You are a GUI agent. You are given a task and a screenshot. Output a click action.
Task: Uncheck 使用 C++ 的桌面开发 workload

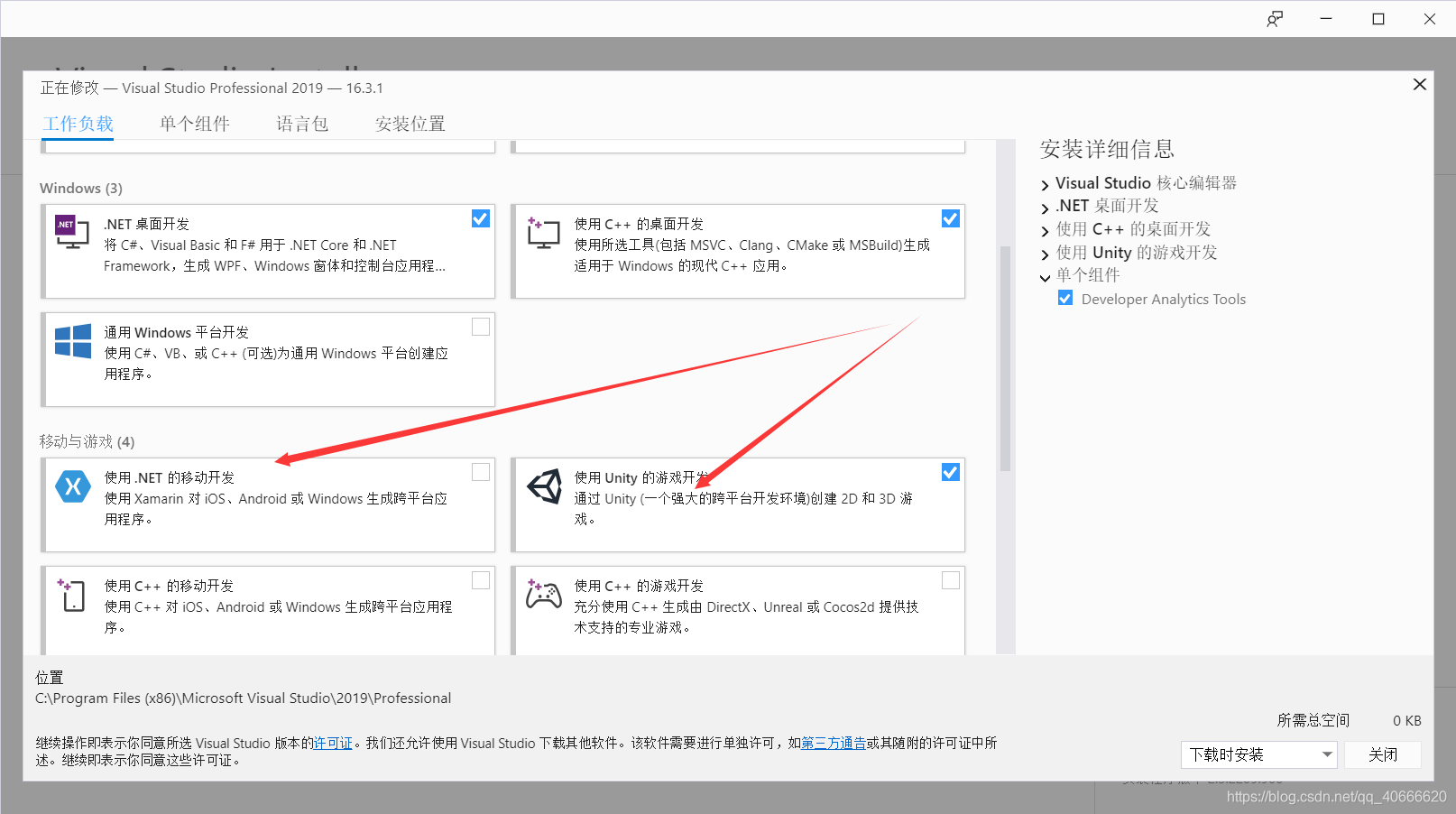[951, 218]
